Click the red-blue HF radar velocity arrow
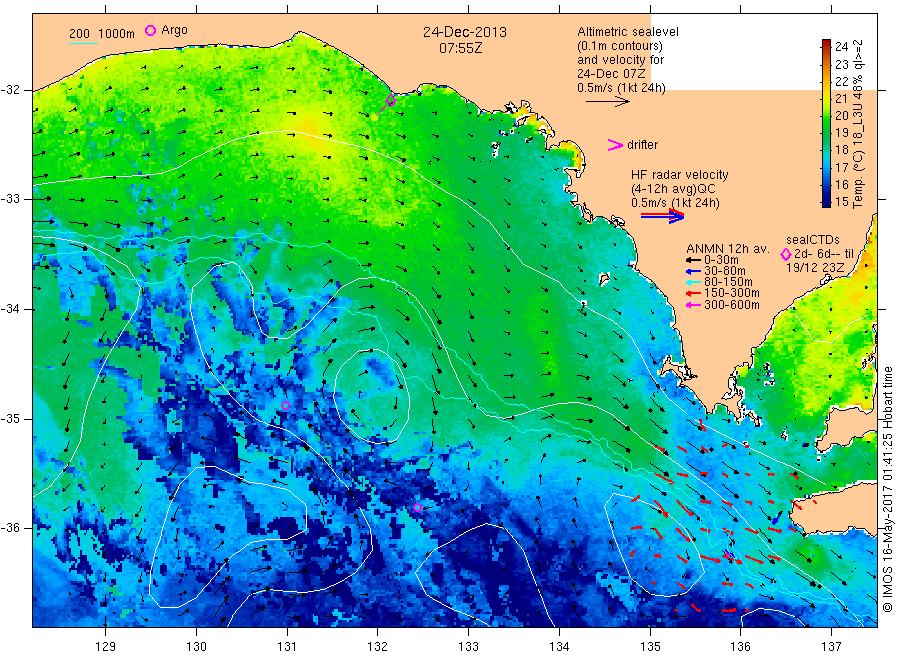The width and height of the screenshot is (900, 660). coord(662,216)
